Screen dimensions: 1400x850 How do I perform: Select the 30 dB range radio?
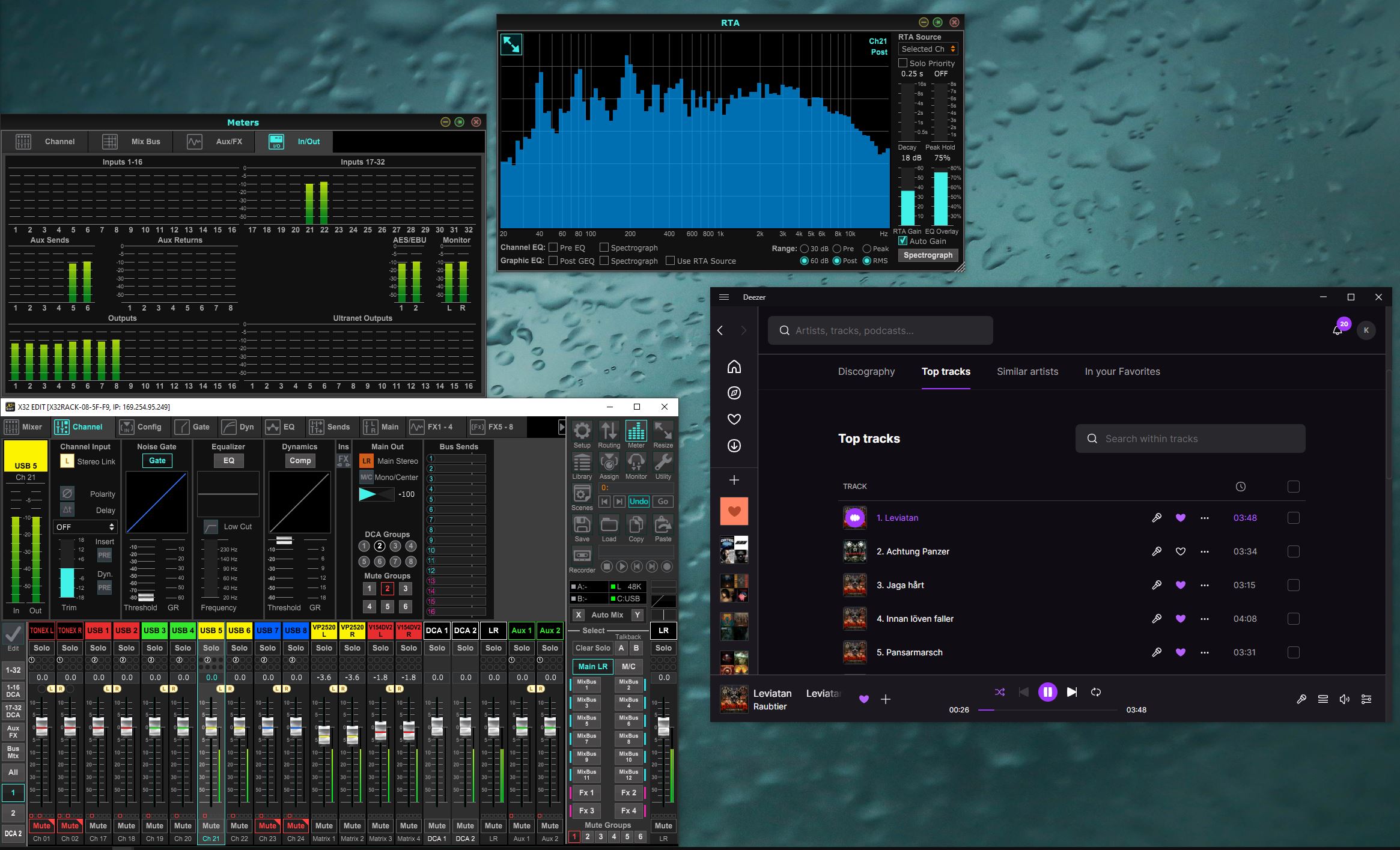[804, 249]
